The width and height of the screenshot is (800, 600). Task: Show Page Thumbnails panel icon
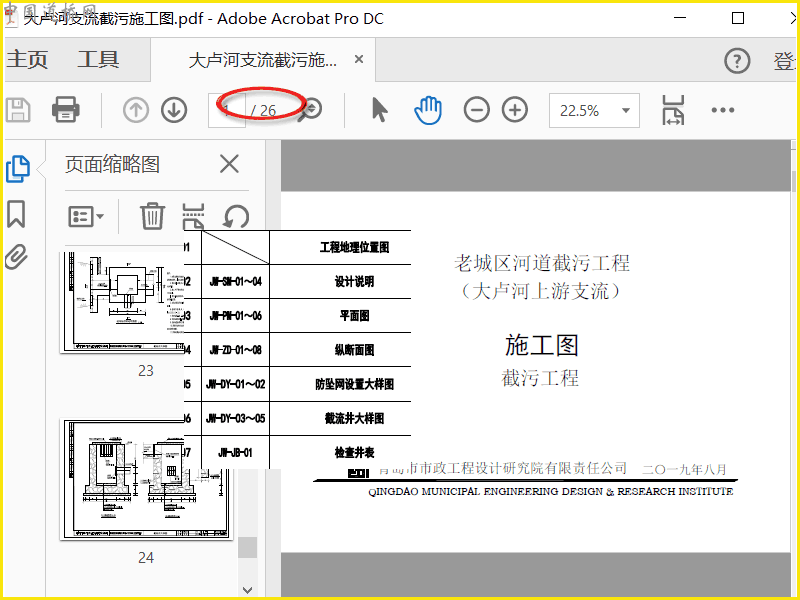[x=18, y=168]
